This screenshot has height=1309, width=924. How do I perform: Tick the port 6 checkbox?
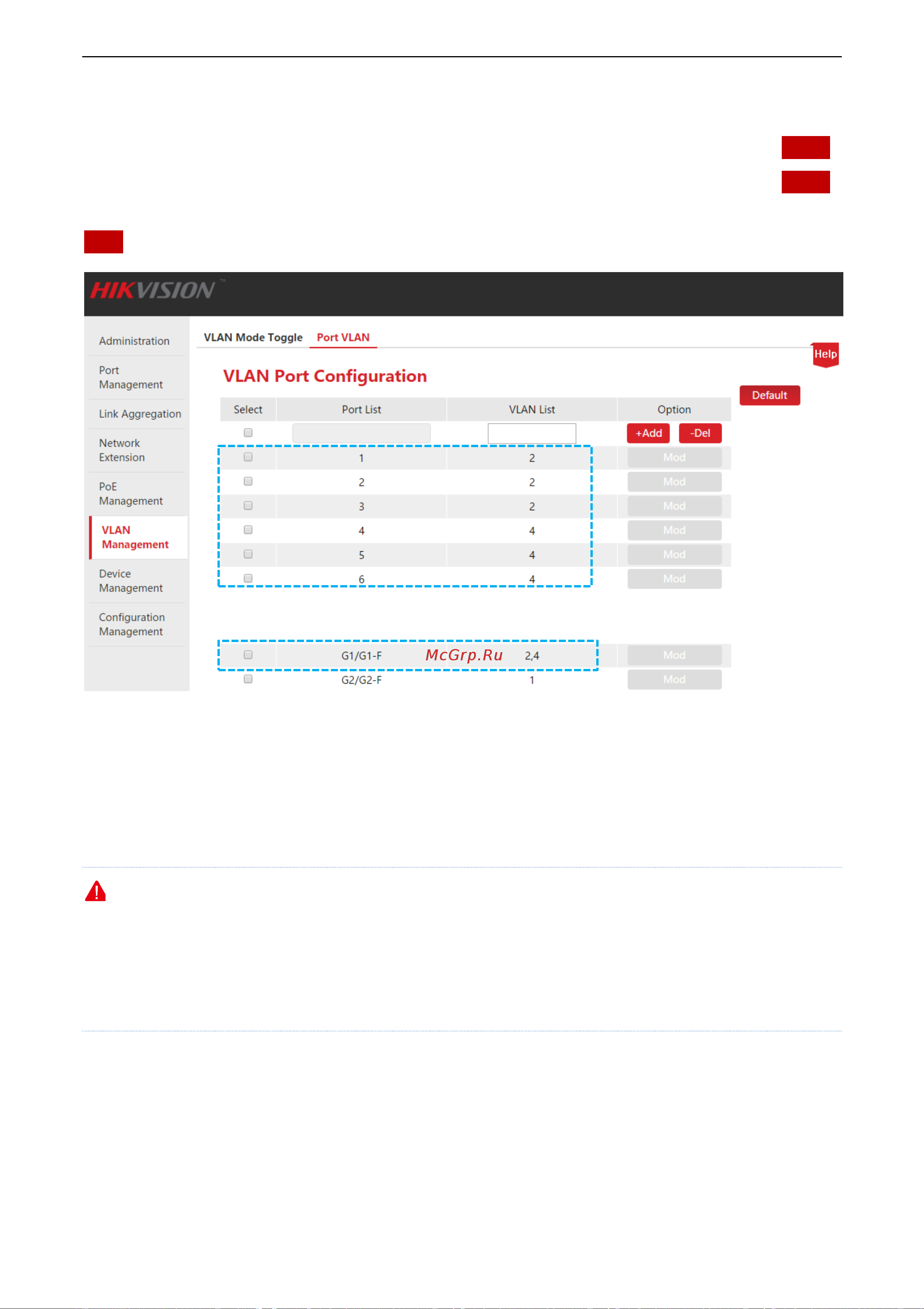click(x=248, y=578)
